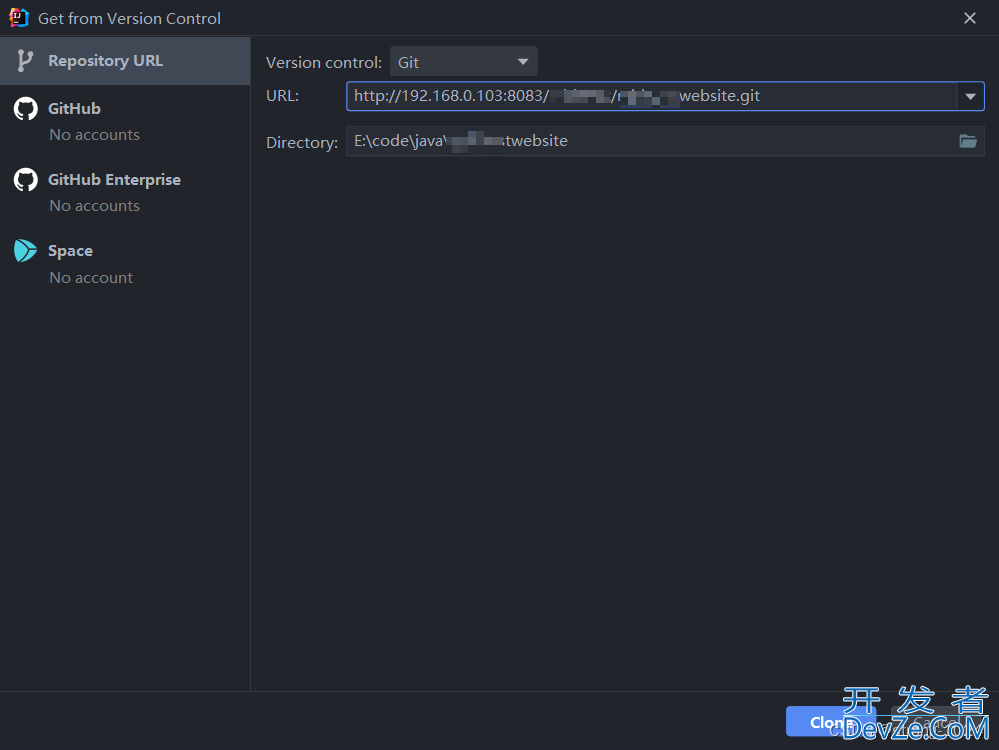
Task: Click the Clone button
Action: coord(831,721)
